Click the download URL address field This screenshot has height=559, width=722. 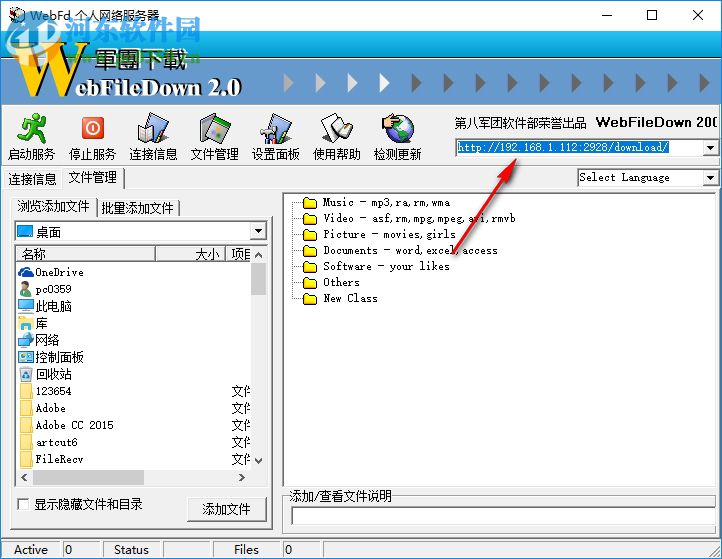[x=580, y=148]
